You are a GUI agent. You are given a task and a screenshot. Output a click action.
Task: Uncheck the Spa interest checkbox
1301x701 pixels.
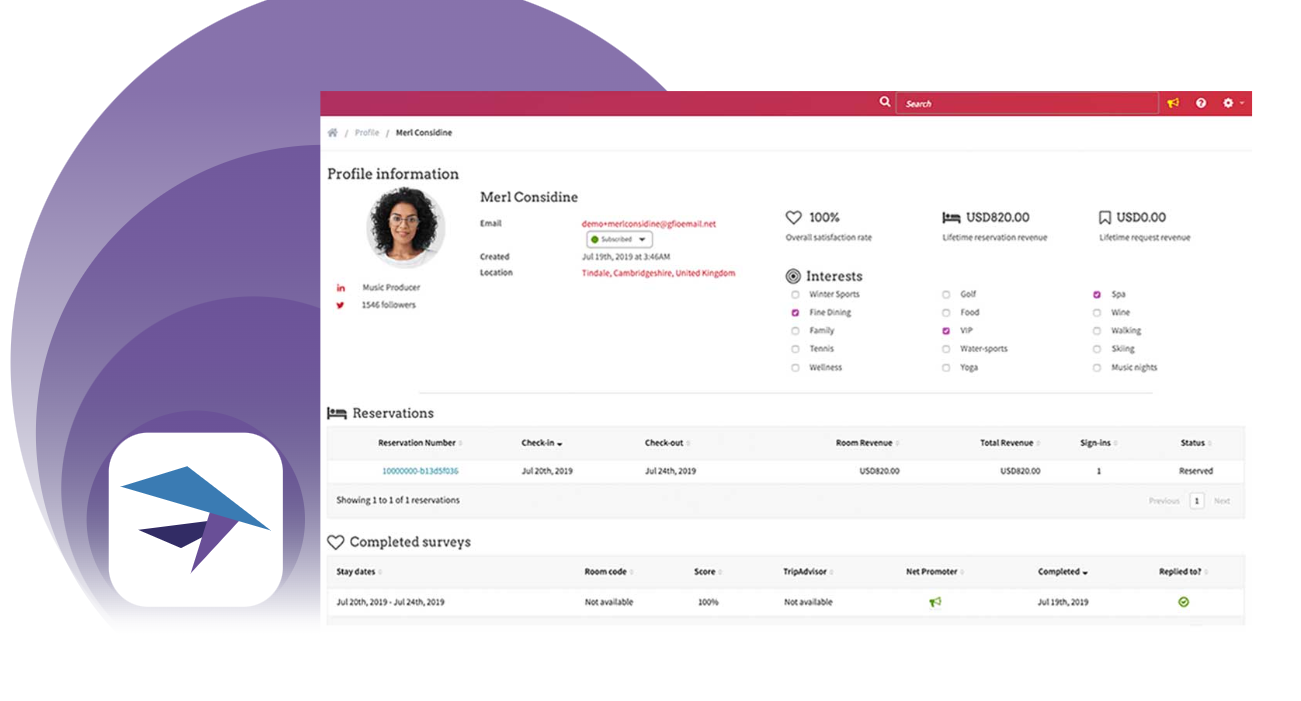pos(1097,295)
